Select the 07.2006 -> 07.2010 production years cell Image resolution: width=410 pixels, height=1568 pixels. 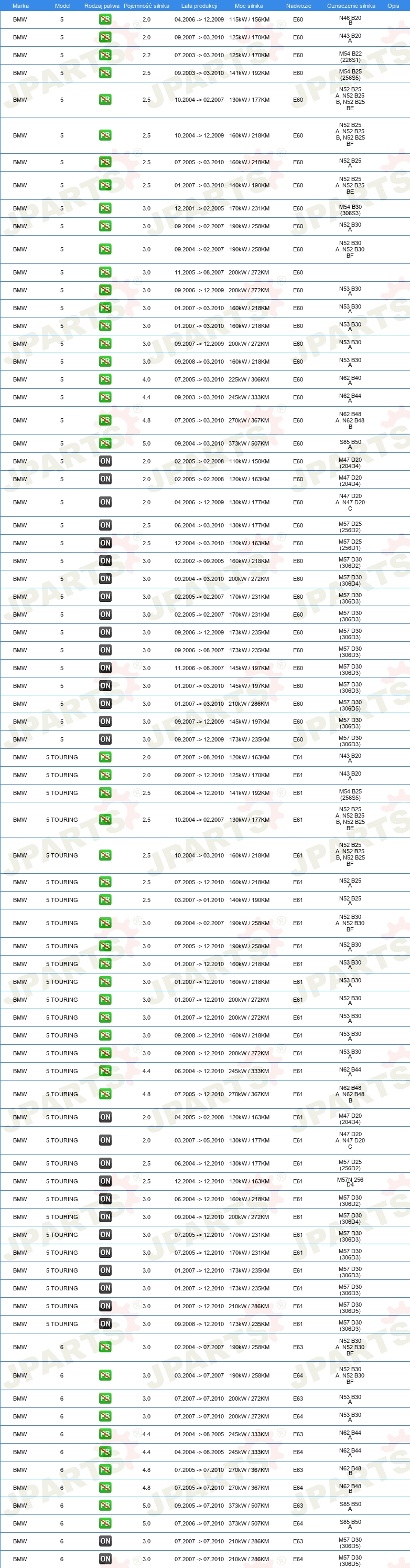tap(199, 1523)
